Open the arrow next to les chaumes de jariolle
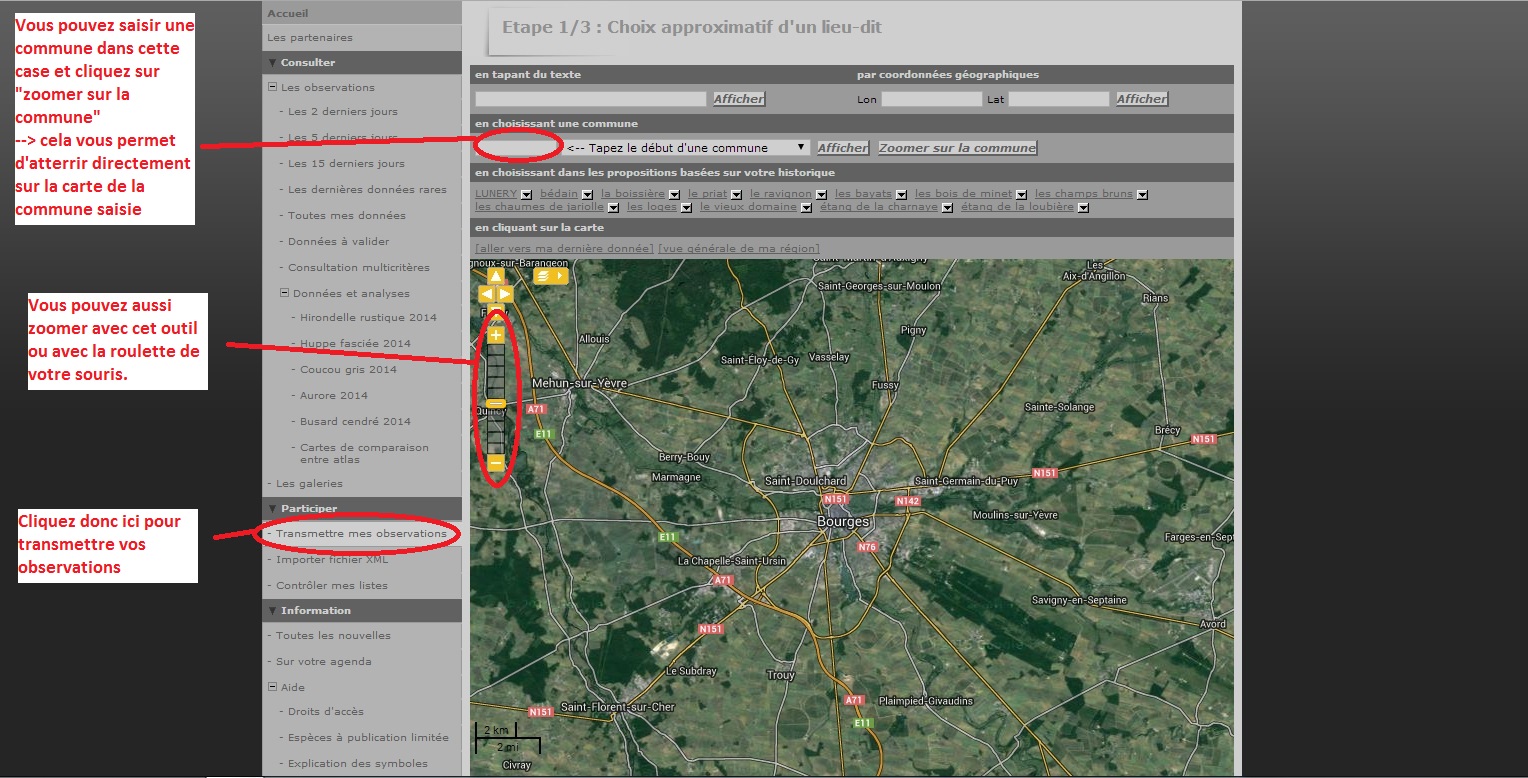The width and height of the screenshot is (1528, 778). [x=613, y=208]
